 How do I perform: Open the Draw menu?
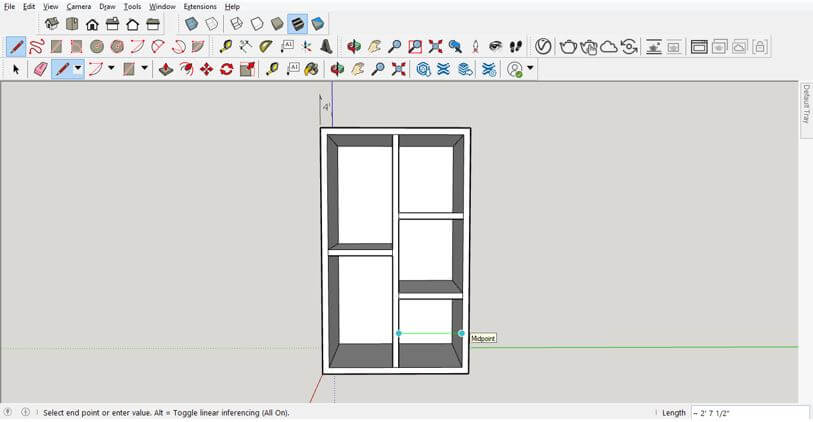[x=107, y=7]
